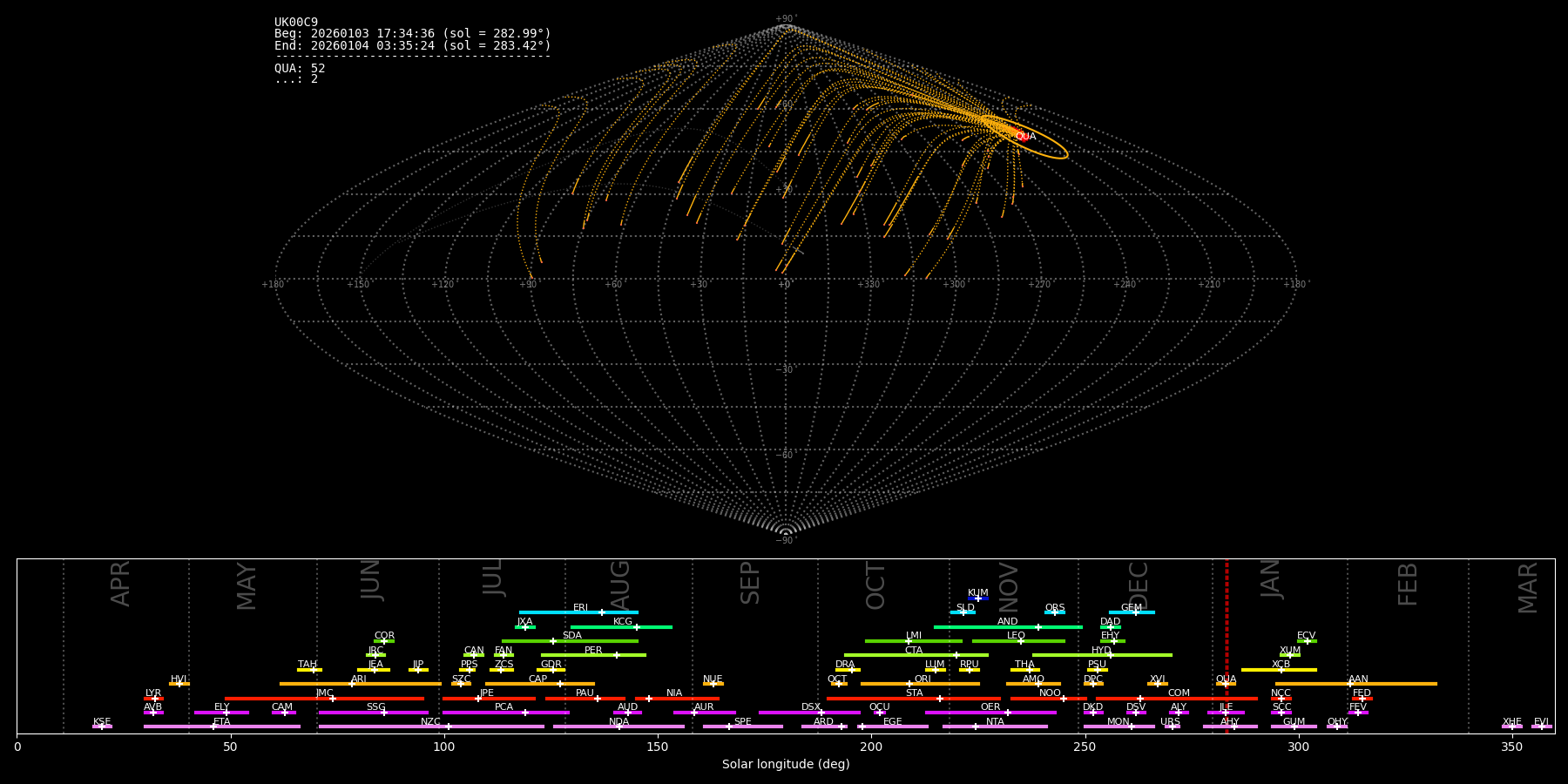Viewport: 1568px width, 784px height.
Task: Select the peak marker on the GEM bar
Action: 1135,612
